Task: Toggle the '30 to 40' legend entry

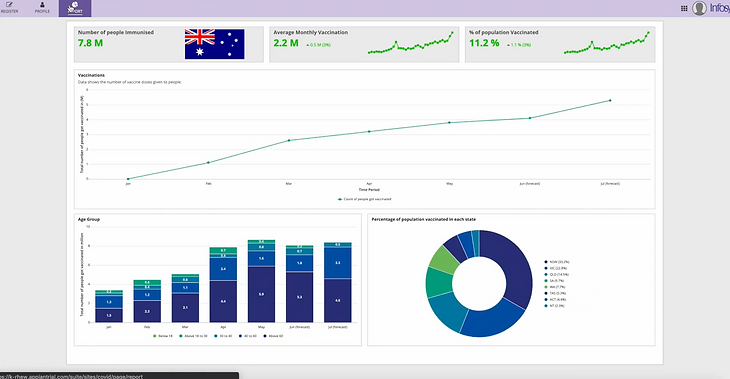Action: coord(223,336)
